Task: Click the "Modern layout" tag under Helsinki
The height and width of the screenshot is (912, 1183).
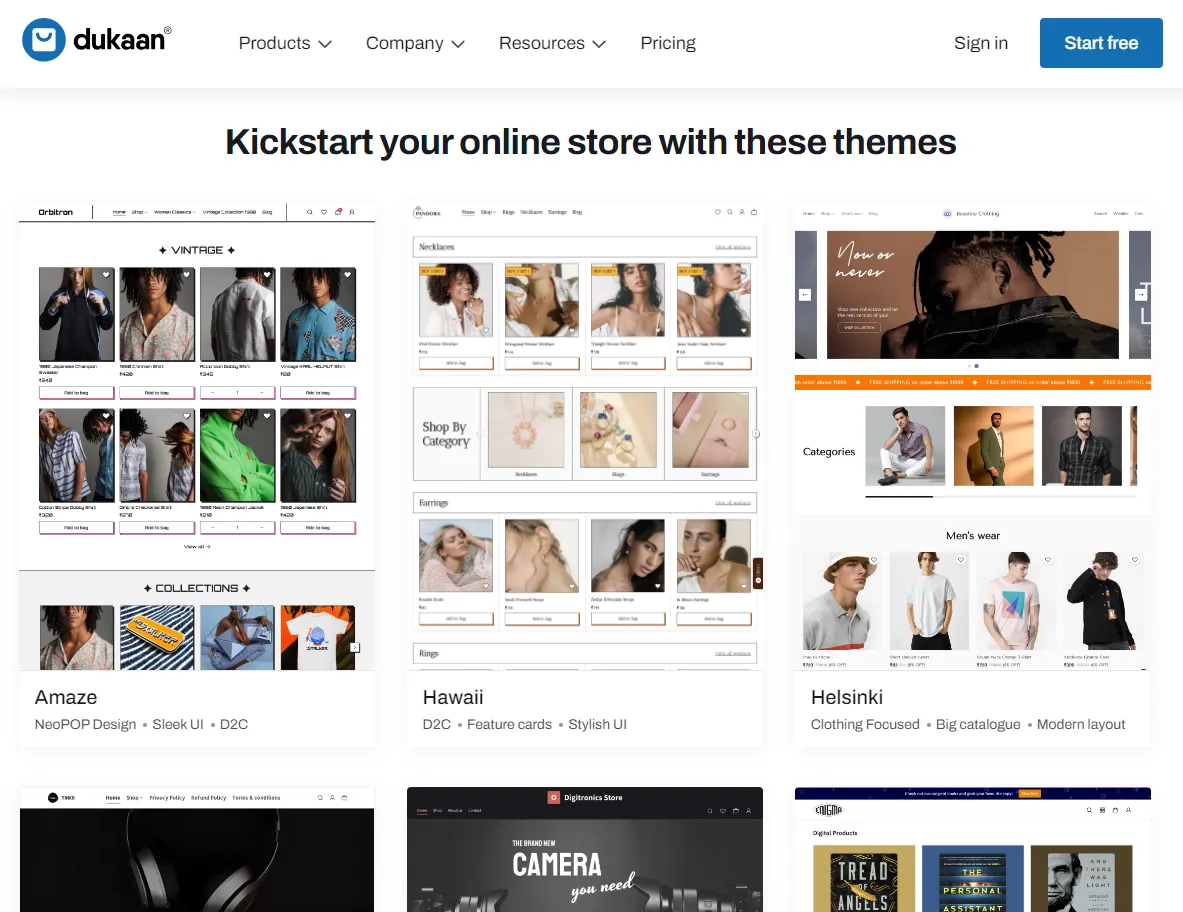Action: pos(1080,724)
